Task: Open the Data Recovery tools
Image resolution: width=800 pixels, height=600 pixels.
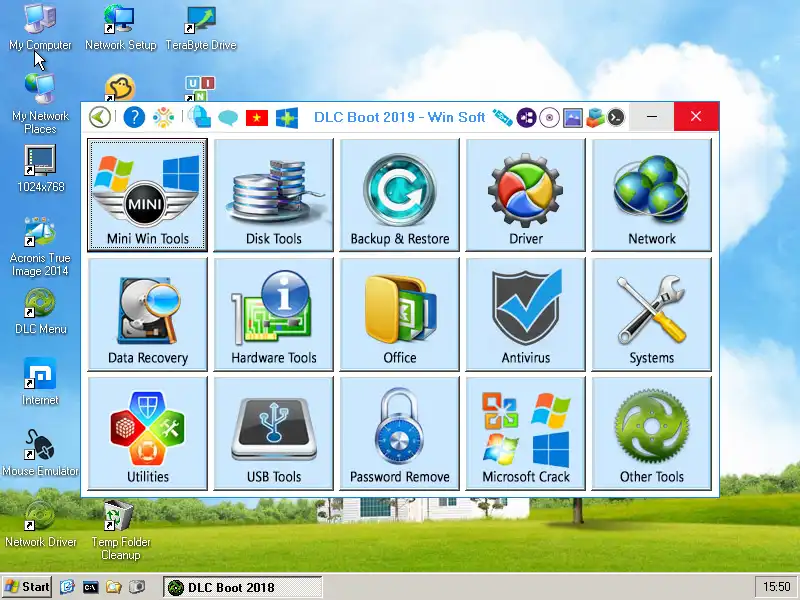Action: [147, 313]
